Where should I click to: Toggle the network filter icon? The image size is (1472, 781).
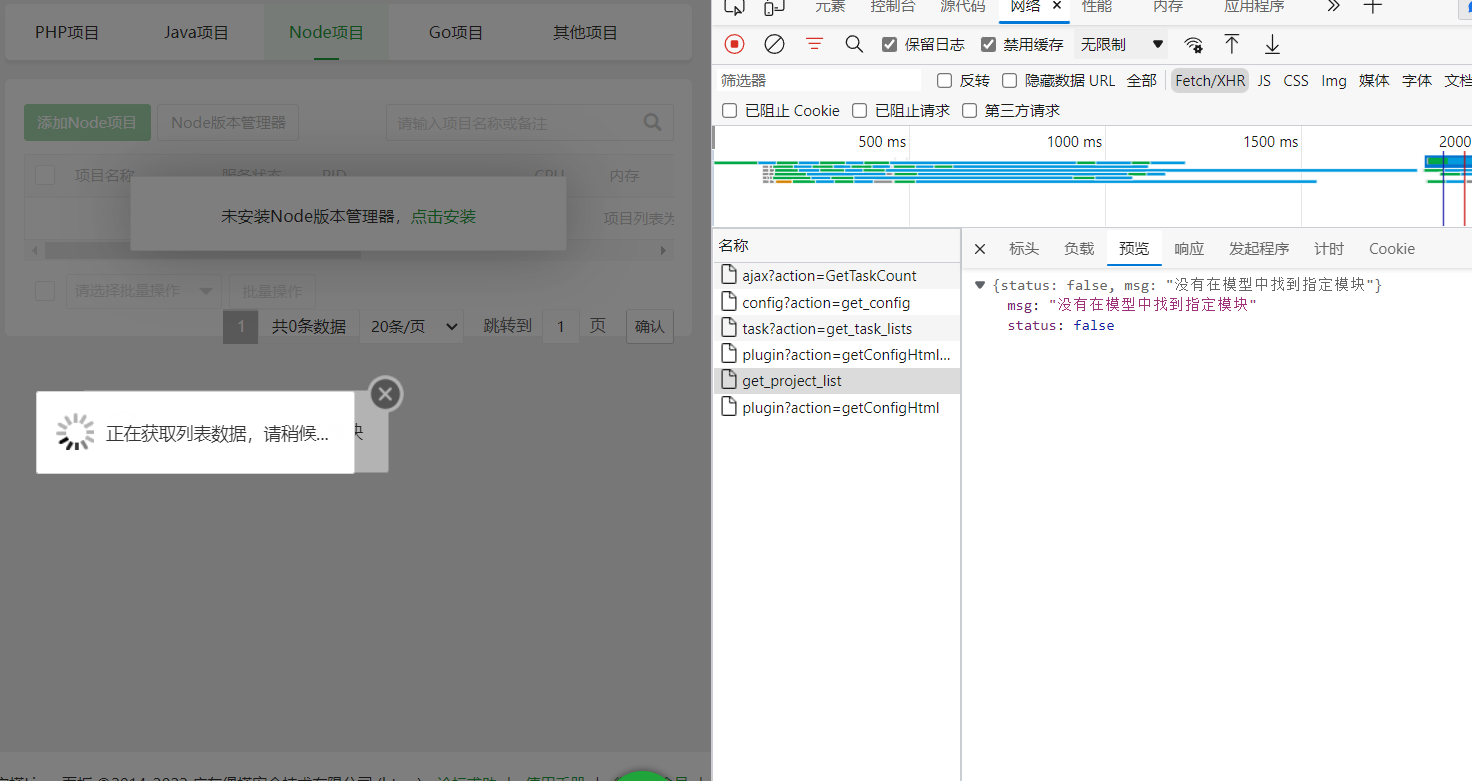click(815, 44)
